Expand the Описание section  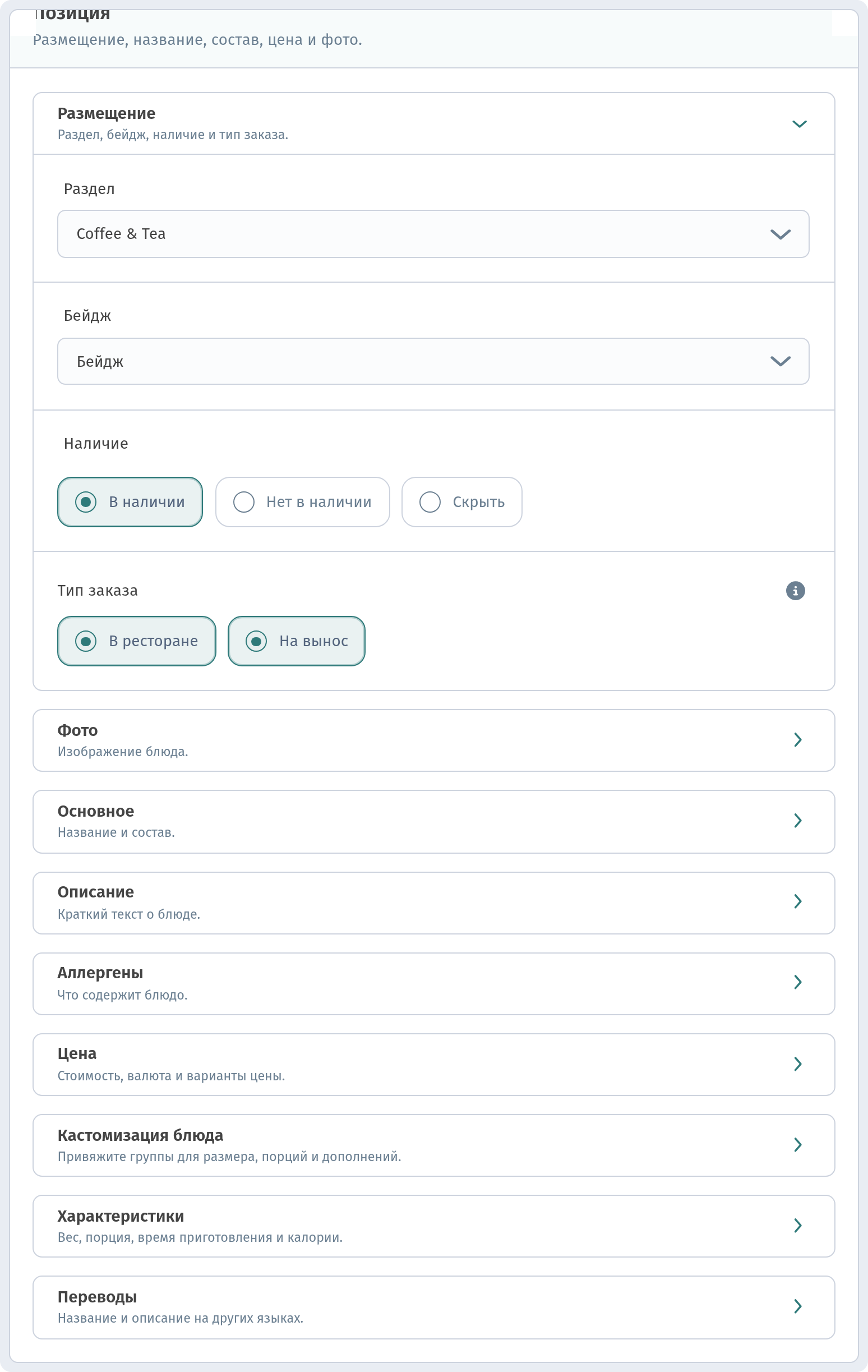point(434,903)
